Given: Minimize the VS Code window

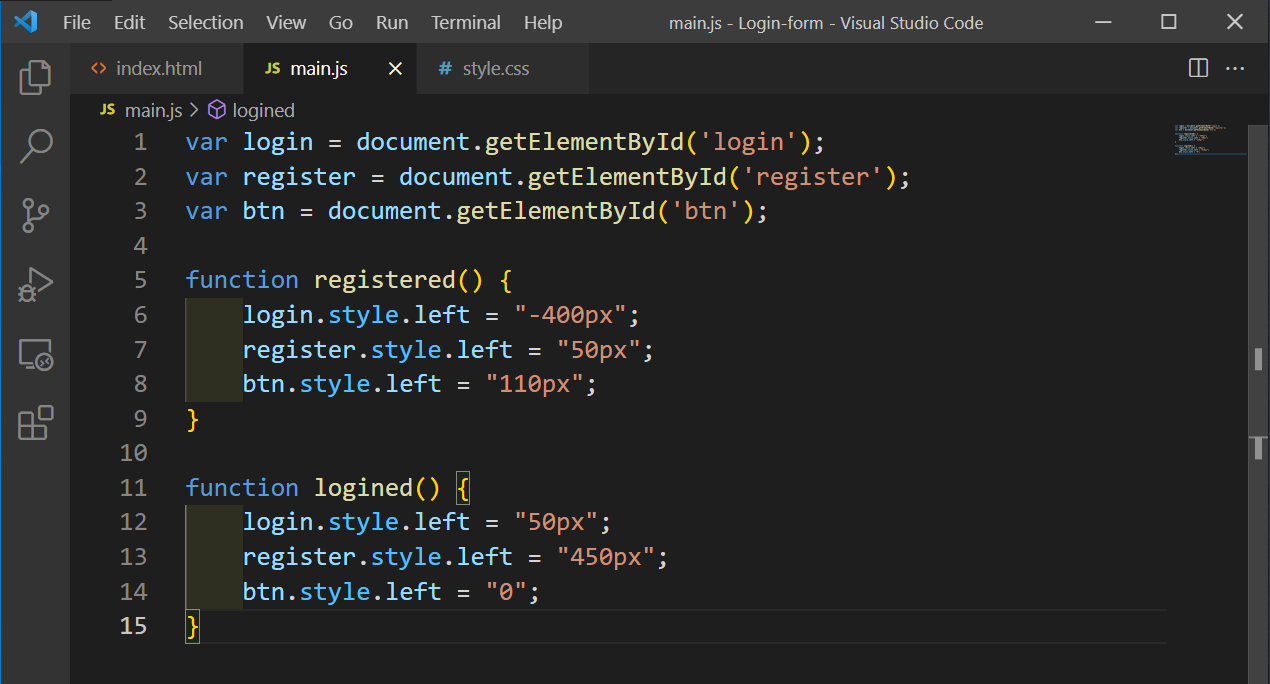Looking at the screenshot, I should coord(1103,22).
